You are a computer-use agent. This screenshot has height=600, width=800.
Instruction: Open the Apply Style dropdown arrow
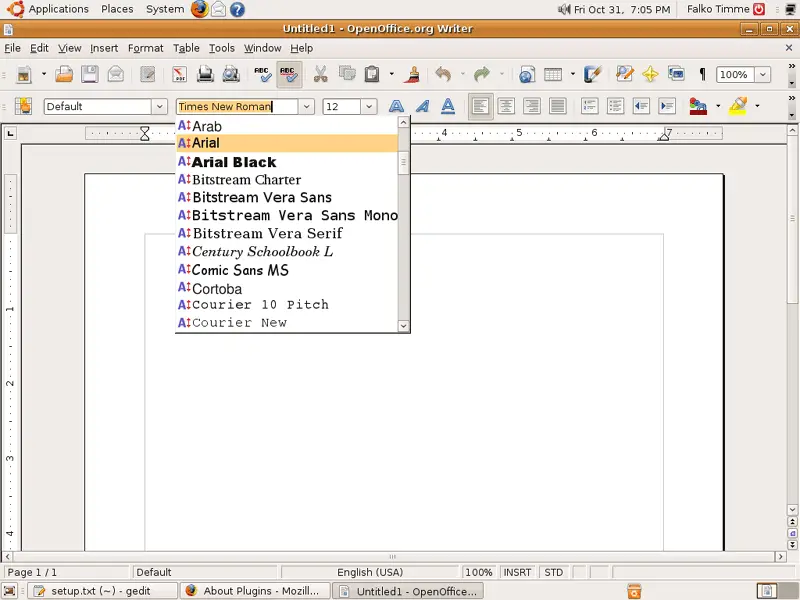[159, 107]
